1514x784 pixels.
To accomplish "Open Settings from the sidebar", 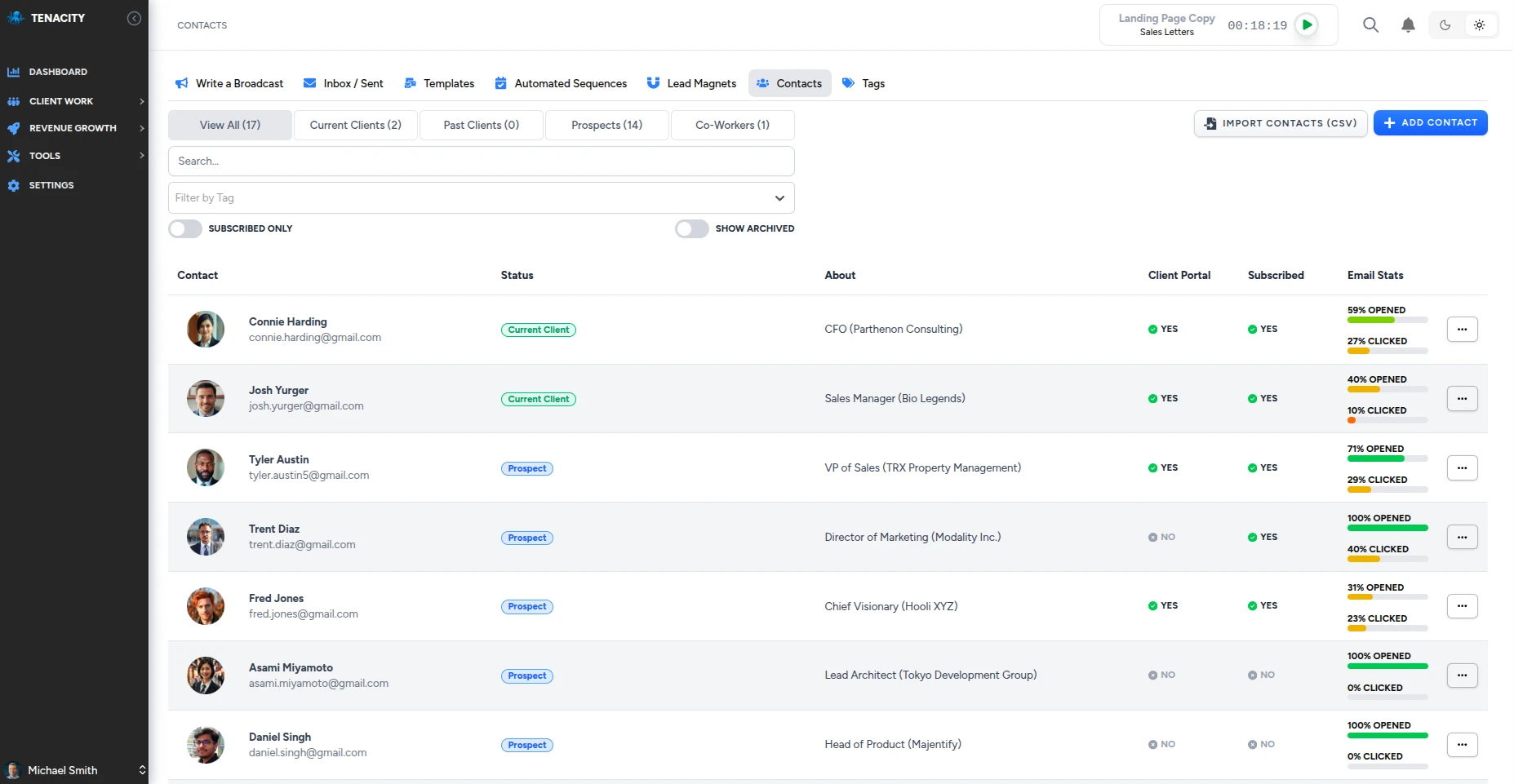I will [x=51, y=185].
